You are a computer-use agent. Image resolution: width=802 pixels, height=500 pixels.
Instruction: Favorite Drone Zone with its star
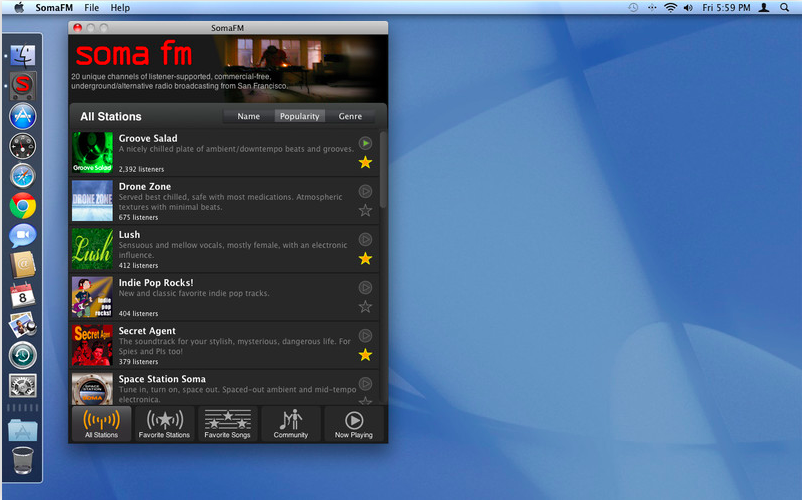point(365,210)
